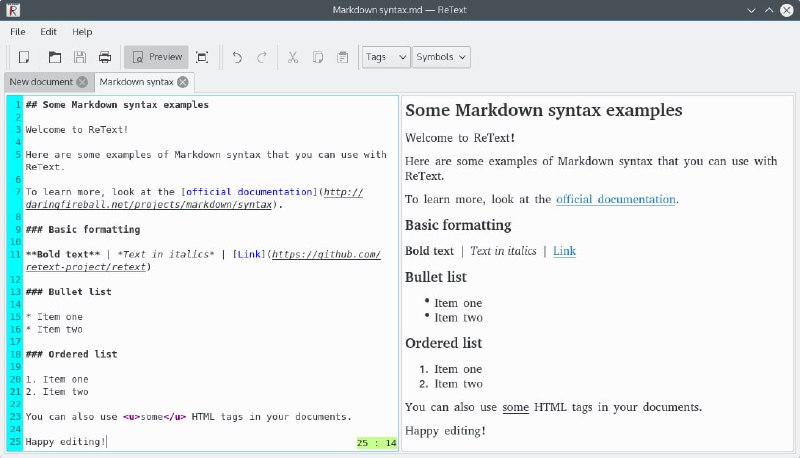
Task: Save the document with the floppy icon
Action: point(80,57)
